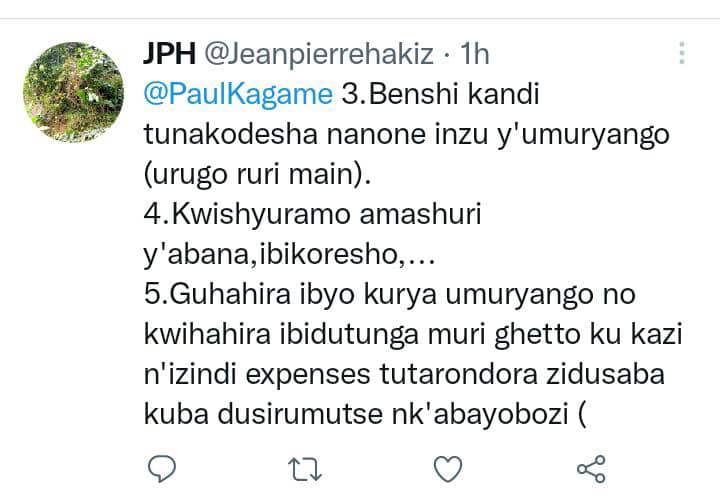Select the line beginning '5.Guhahira ibyo kurya'
Viewport: 720px width, 501px height.
(389, 295)
